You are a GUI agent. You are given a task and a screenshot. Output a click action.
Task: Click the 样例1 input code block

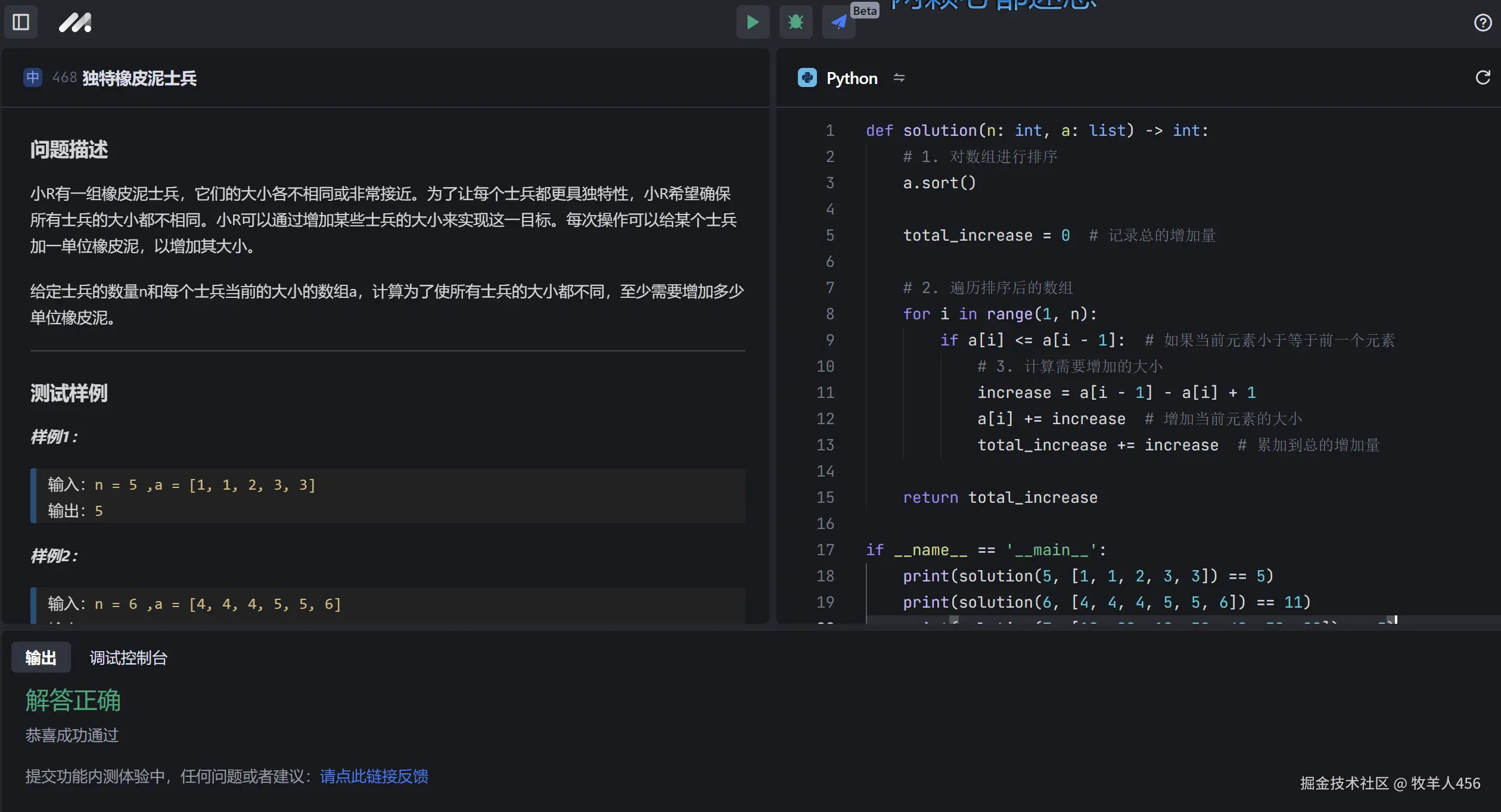click(387, 496)
